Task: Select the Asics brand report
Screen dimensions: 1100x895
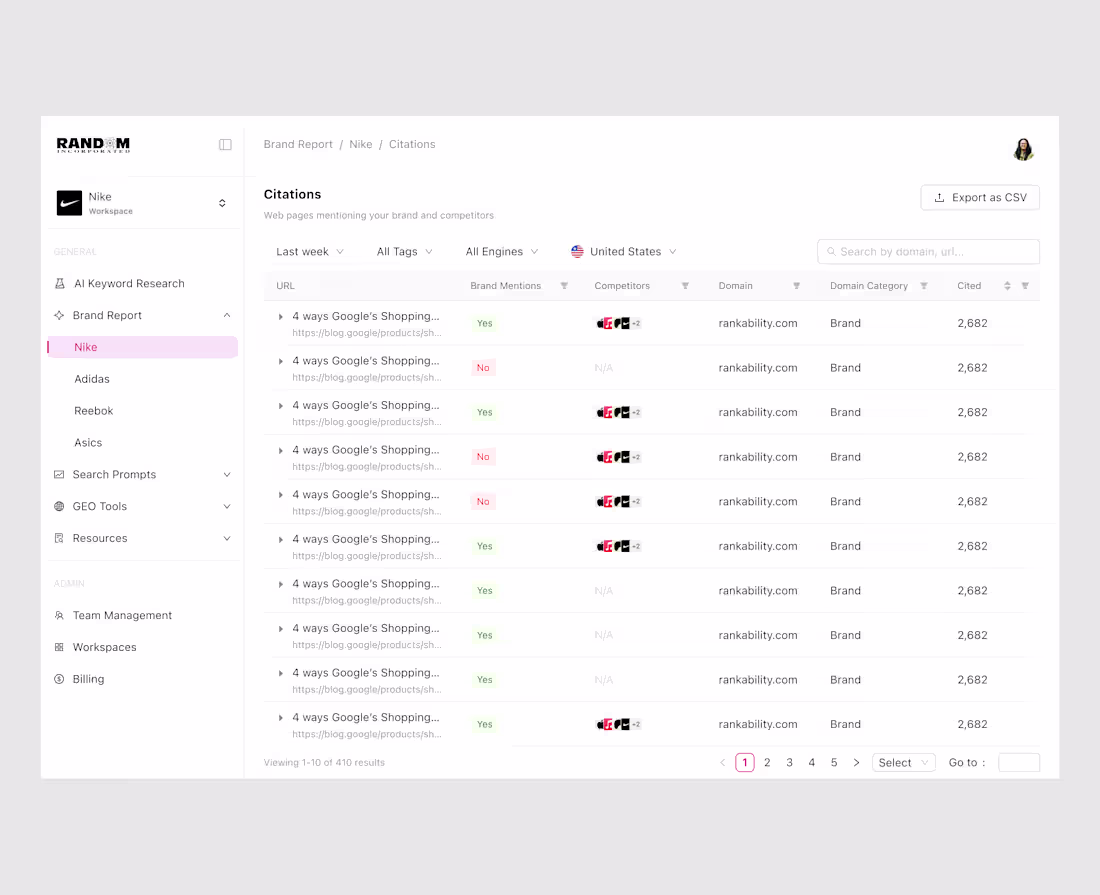Action: tap(88, 443)
